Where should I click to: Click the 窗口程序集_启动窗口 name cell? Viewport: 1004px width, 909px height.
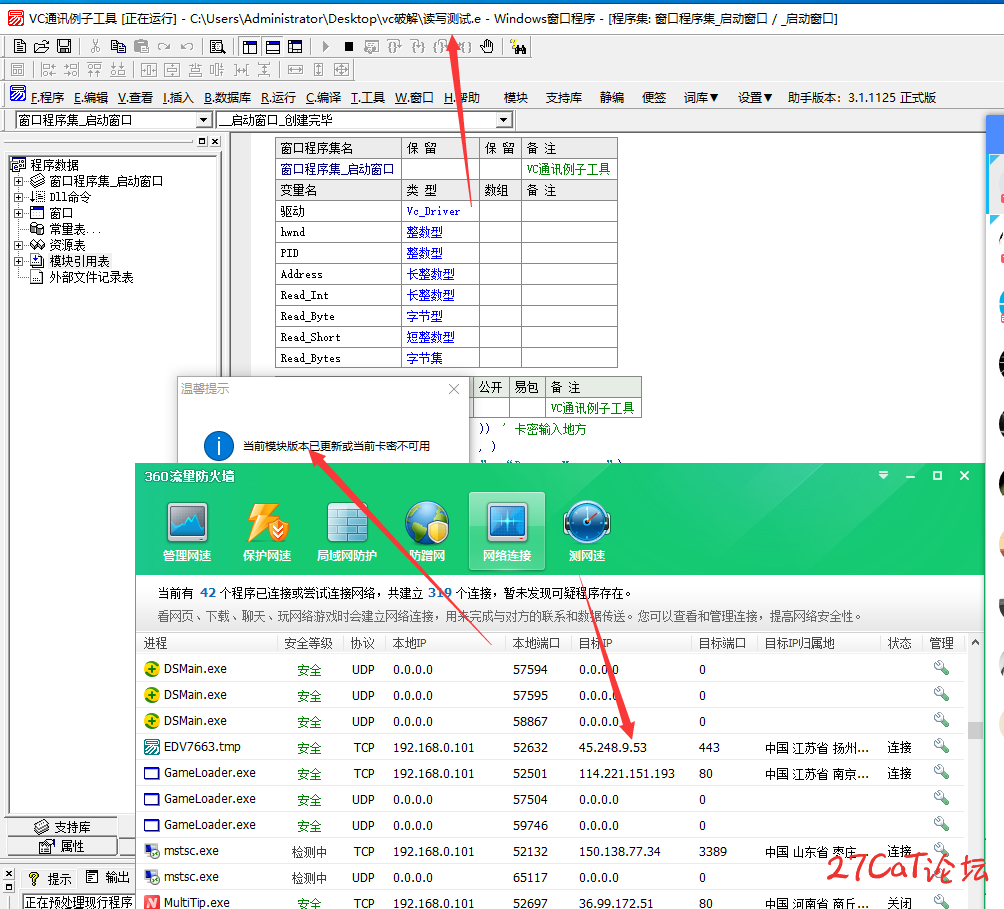tap(338, 169)
